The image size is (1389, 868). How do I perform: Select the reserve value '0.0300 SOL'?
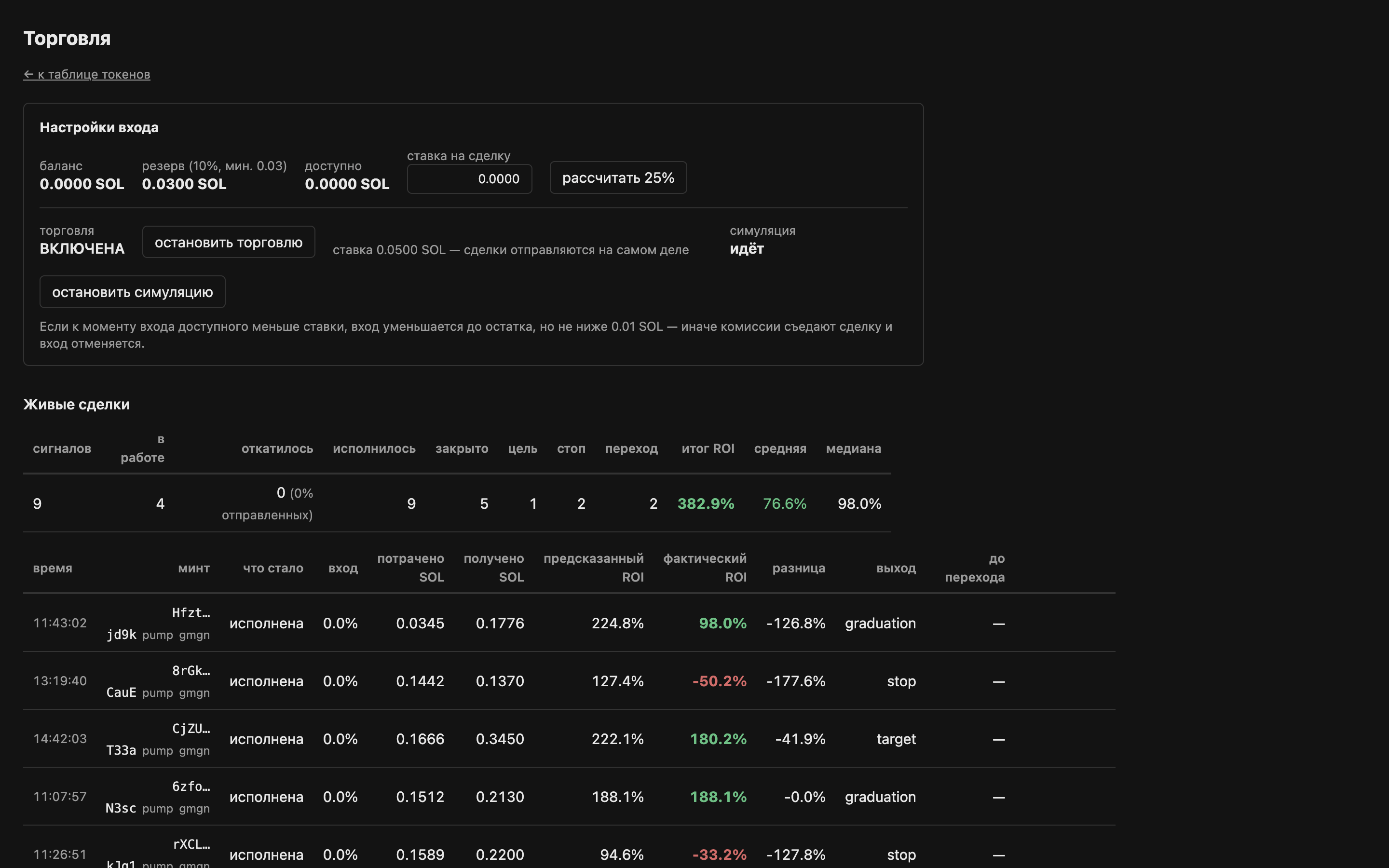tap(184, 184)
